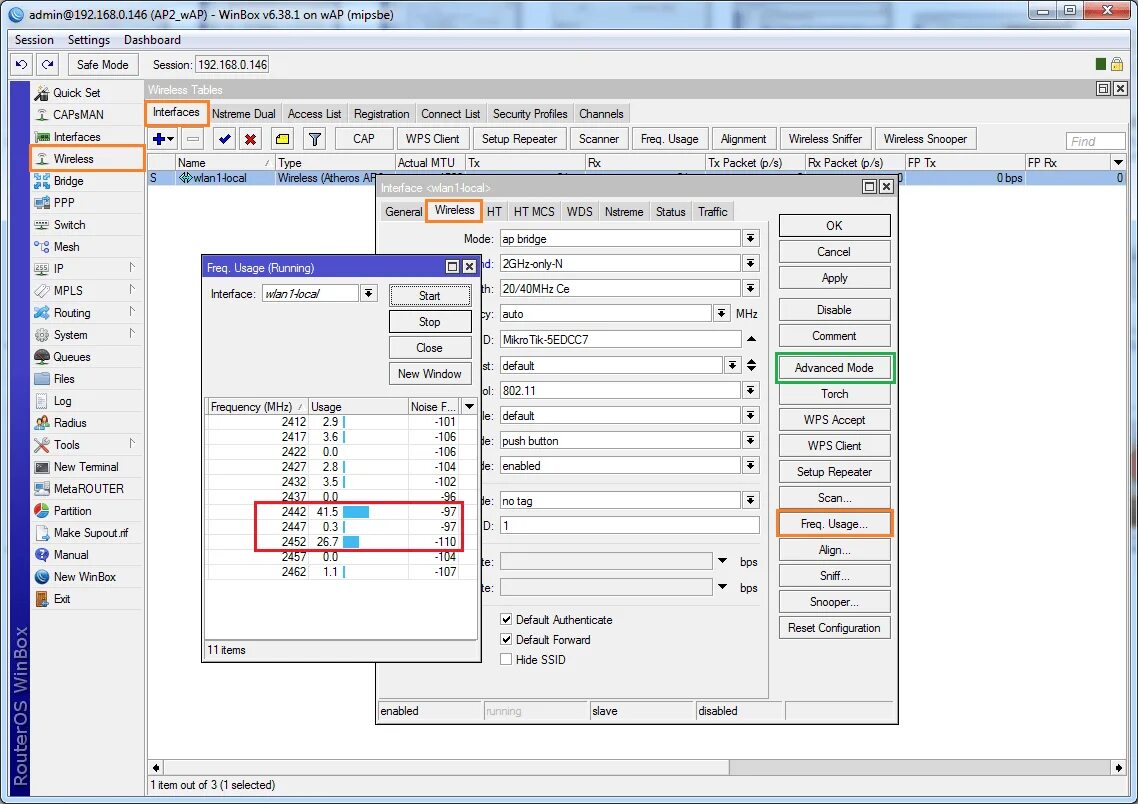Image resolution: width=1138 pixels, height=804 pixels.
Task: Open Partition in sidebar
Action: pyautogui.click(x=72, y=511)
